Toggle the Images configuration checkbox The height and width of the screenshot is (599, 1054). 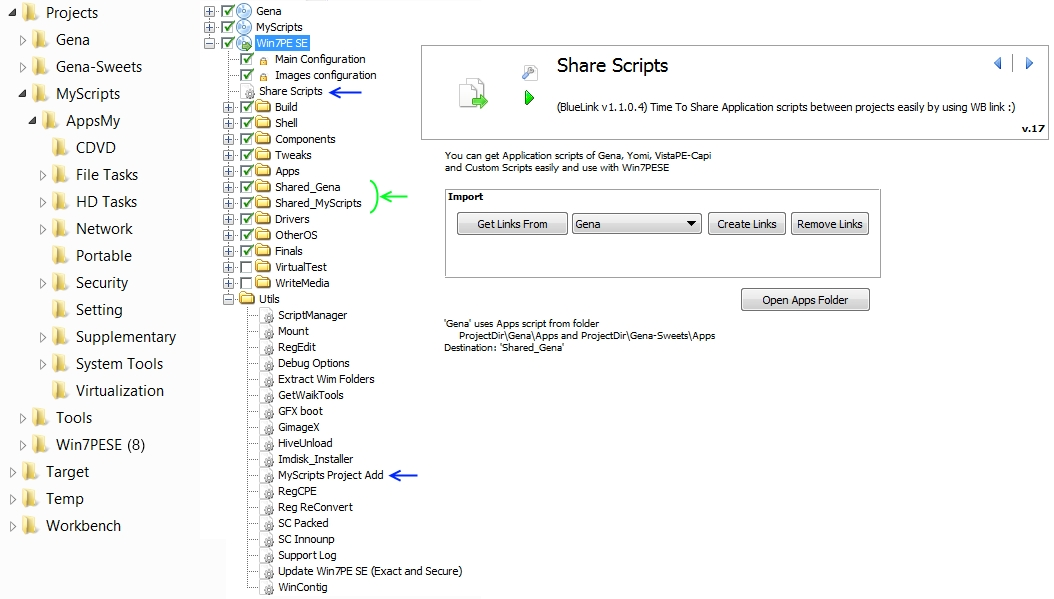coord(247,75)
